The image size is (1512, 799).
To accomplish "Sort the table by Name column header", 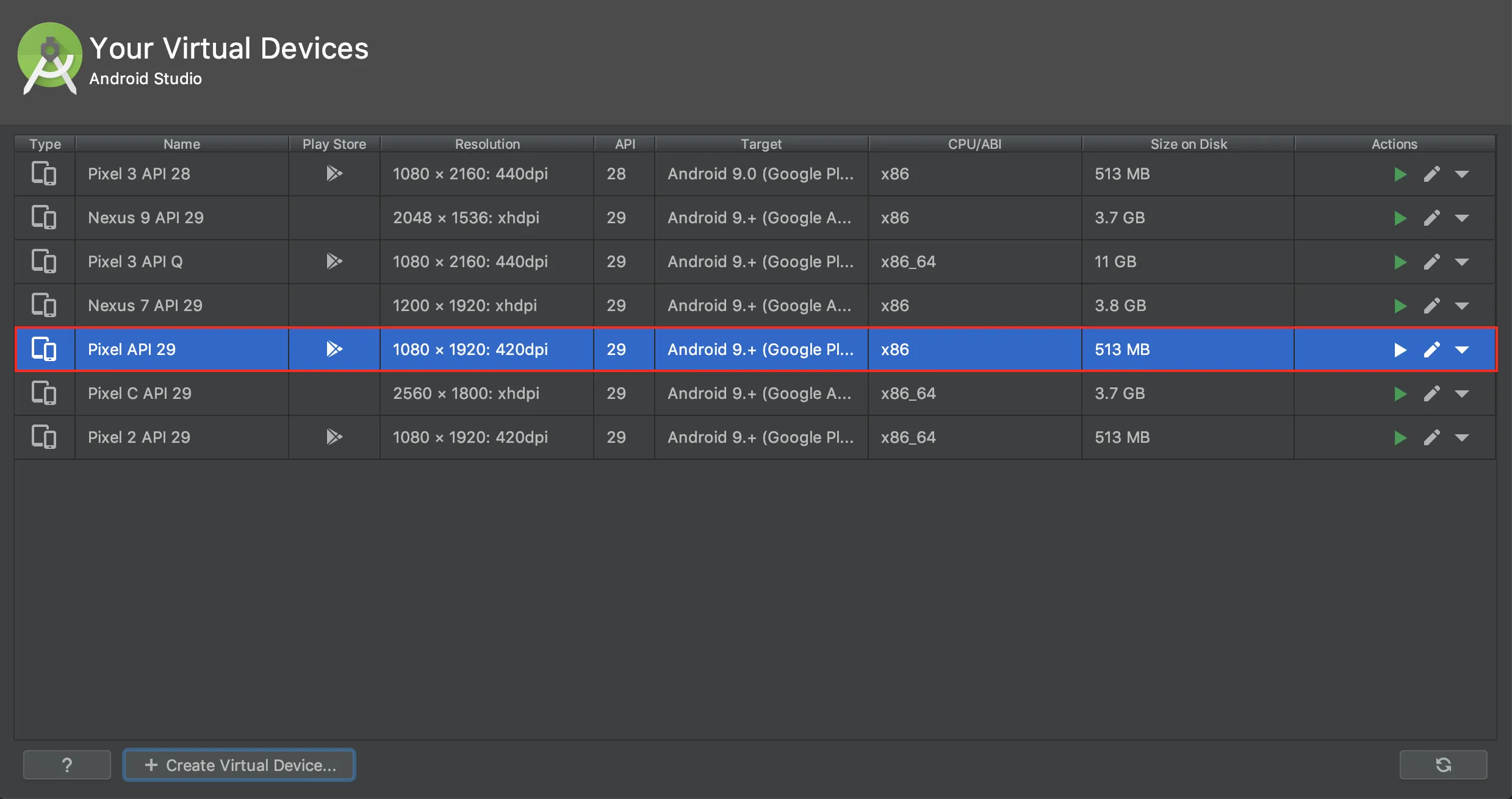I will tap(182, 144).
